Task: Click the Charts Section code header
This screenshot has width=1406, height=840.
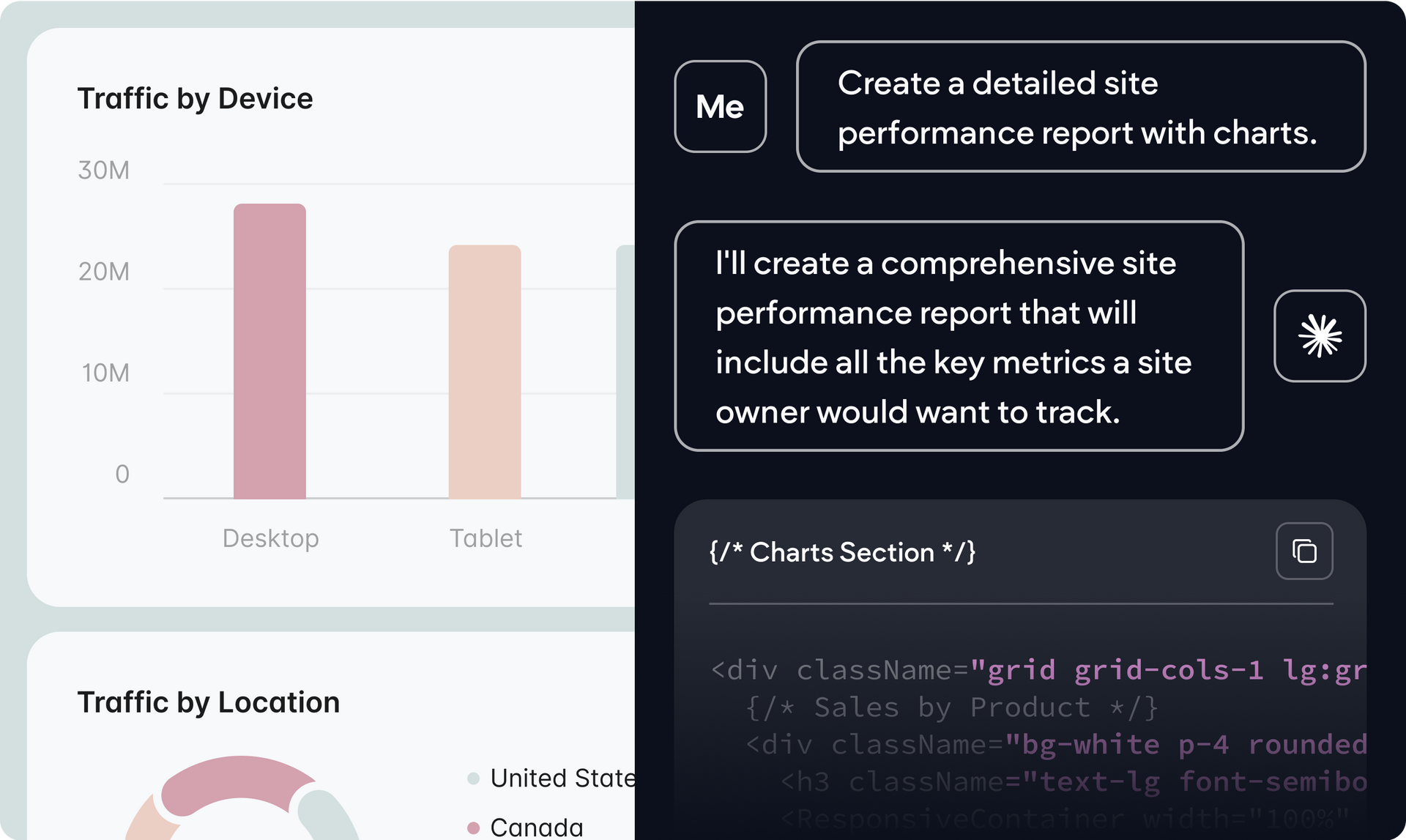Action: coord(842,552)
